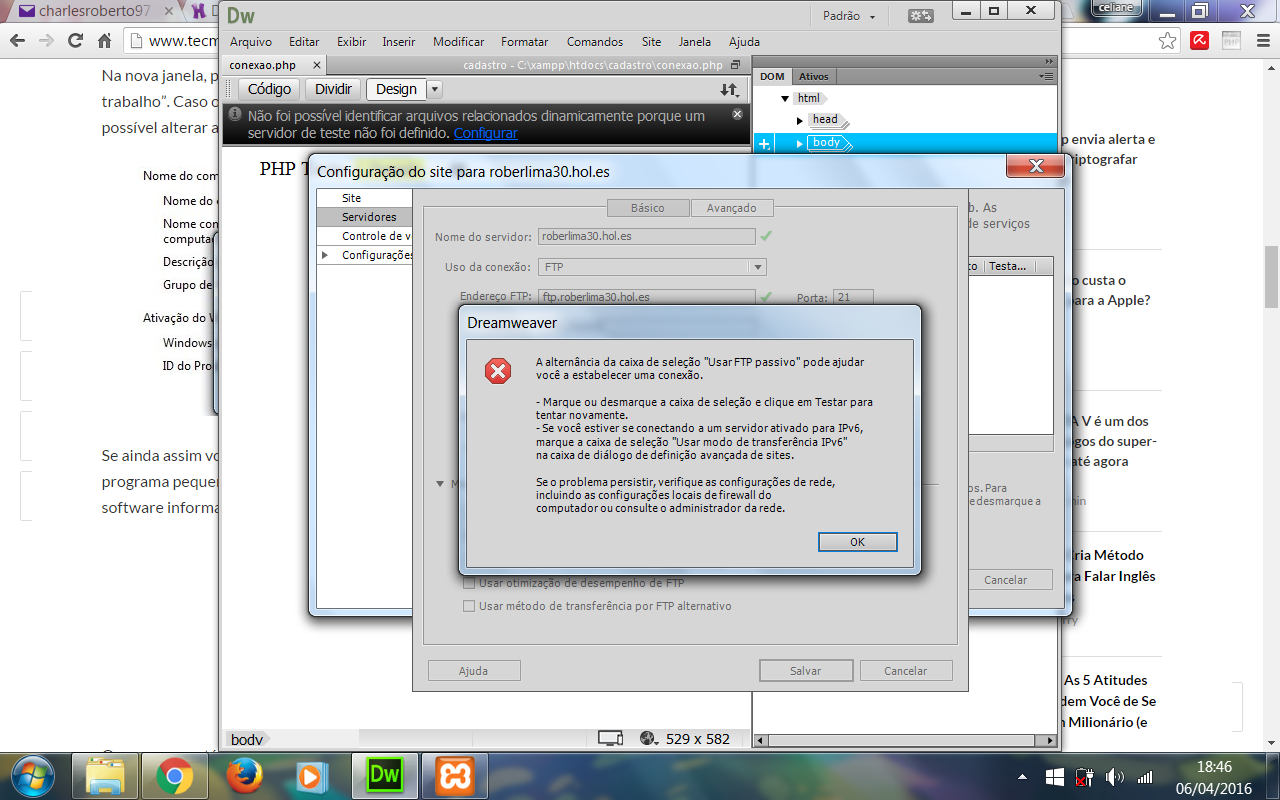Dismiss the warning bar with its X icon
Viewport: 1280px width, 800px height.
click(x=737, y=114)
